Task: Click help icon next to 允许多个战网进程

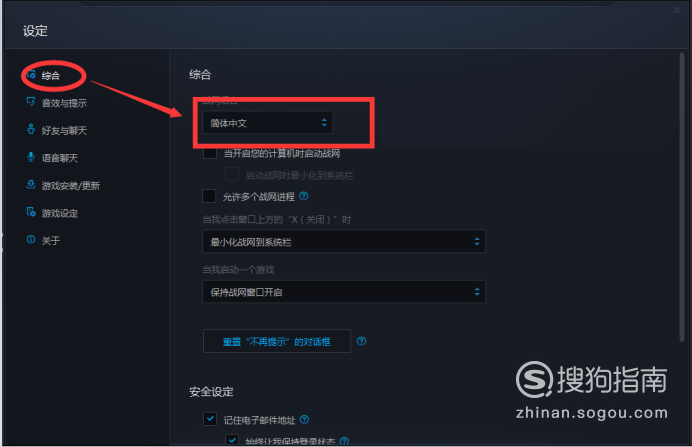Action: pos(304,196)
